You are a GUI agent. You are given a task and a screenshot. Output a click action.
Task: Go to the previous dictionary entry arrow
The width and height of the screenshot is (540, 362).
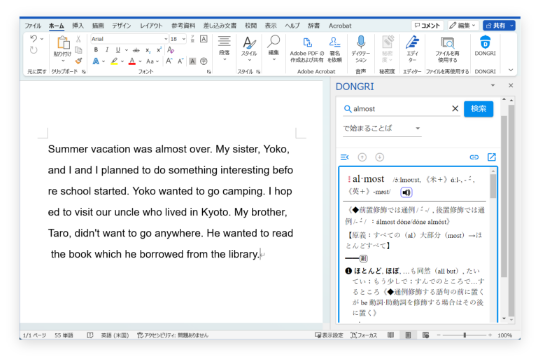click(x=362, y=157)
